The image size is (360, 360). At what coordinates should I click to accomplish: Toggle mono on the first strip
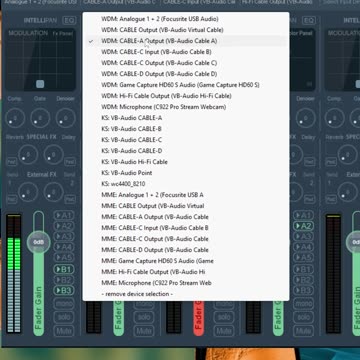pos(64,304)
